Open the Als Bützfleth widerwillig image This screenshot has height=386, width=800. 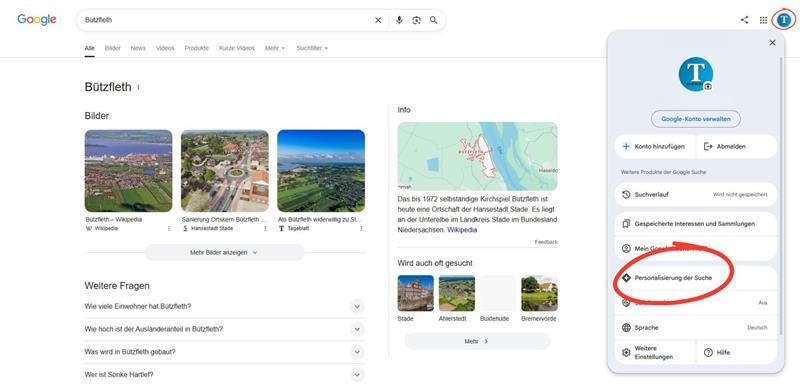321,171
